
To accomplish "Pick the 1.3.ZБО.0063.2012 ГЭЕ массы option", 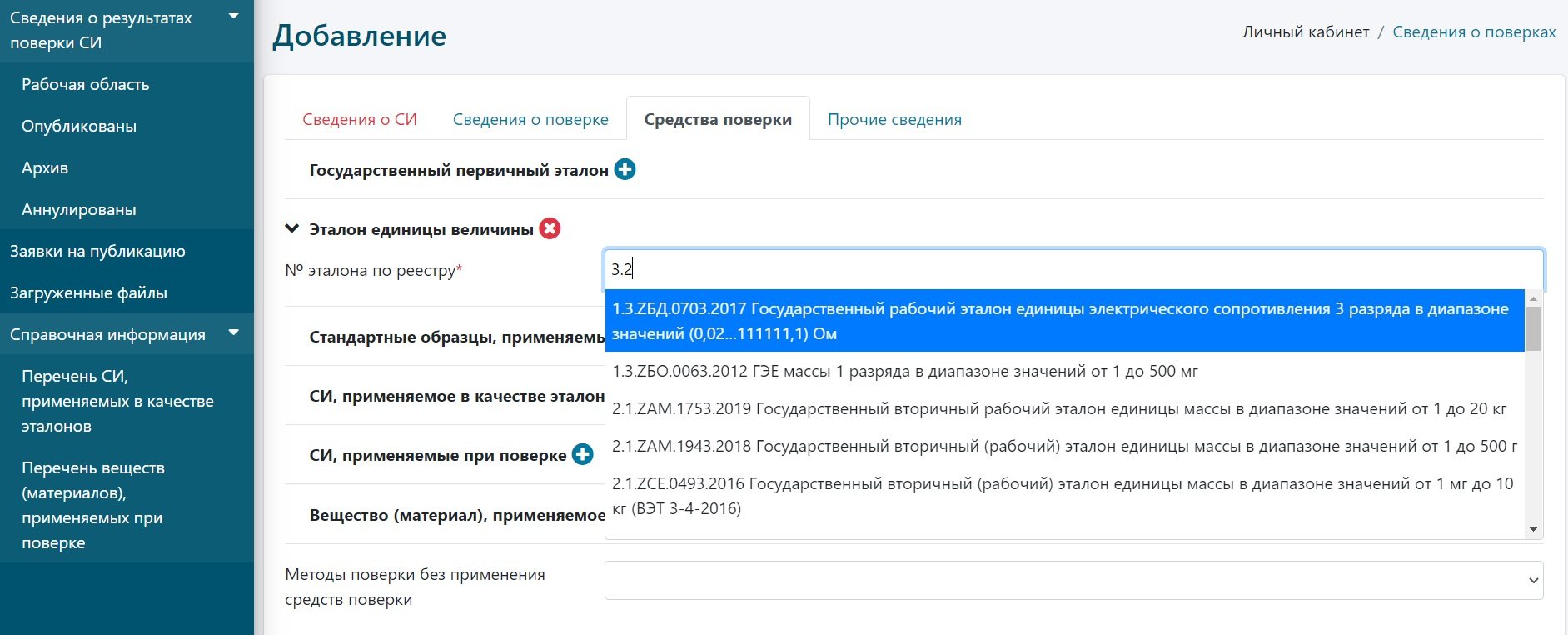I will click(905, 371).
